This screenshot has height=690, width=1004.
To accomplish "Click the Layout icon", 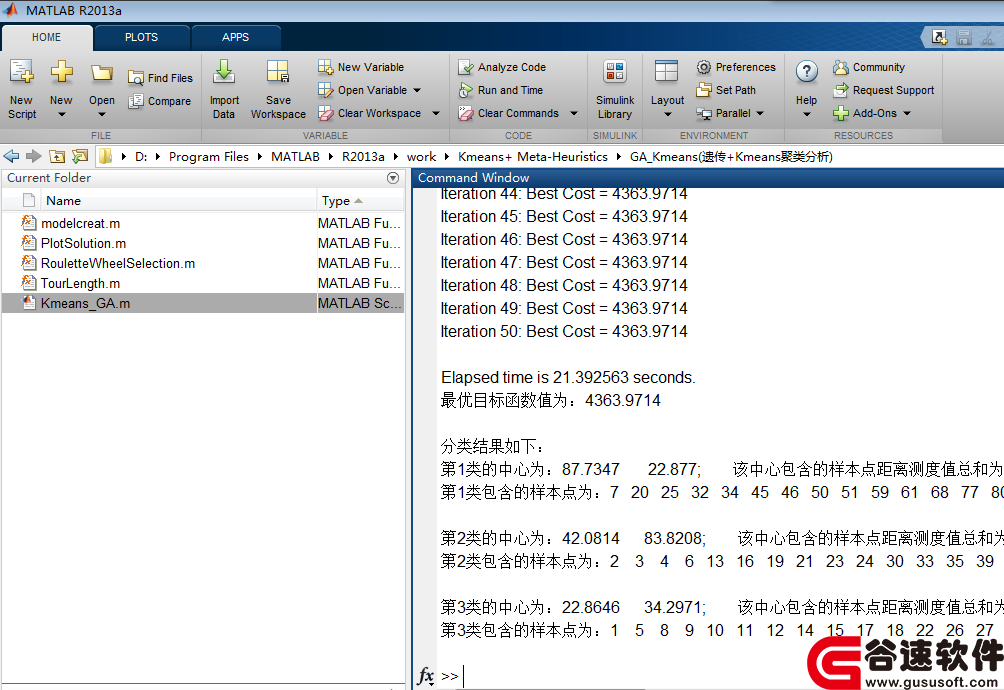I will [666, 72].
